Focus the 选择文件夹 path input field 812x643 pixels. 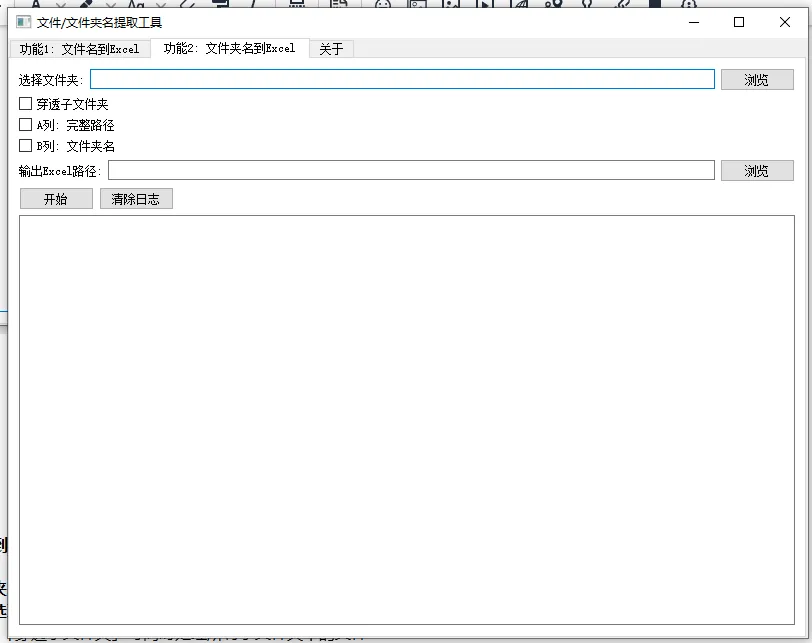[x=402, y=79]
